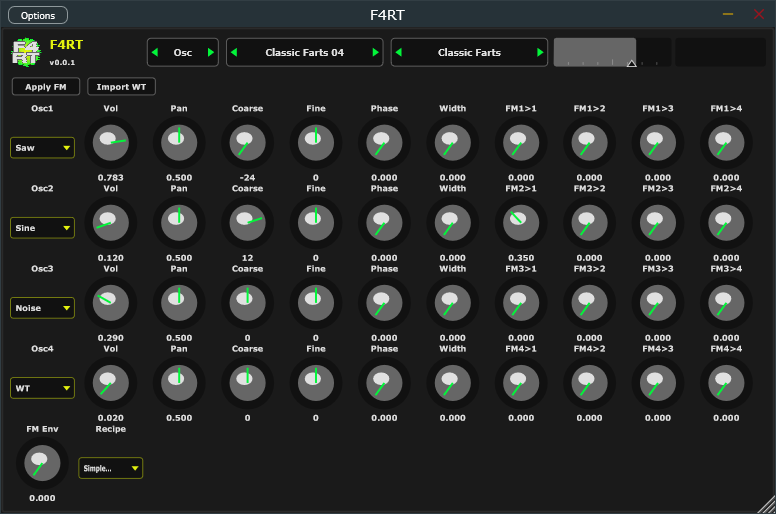Click the Import WT button
This screenshot has width=776, height=514.
pyautogui.click(x=121, y=87)
